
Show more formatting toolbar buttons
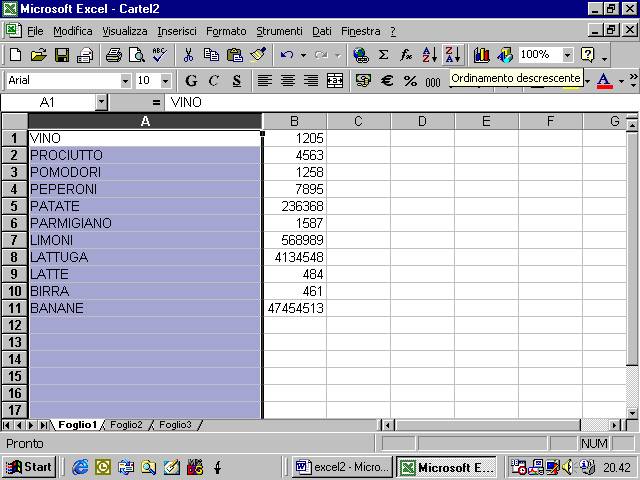[633, 80]
